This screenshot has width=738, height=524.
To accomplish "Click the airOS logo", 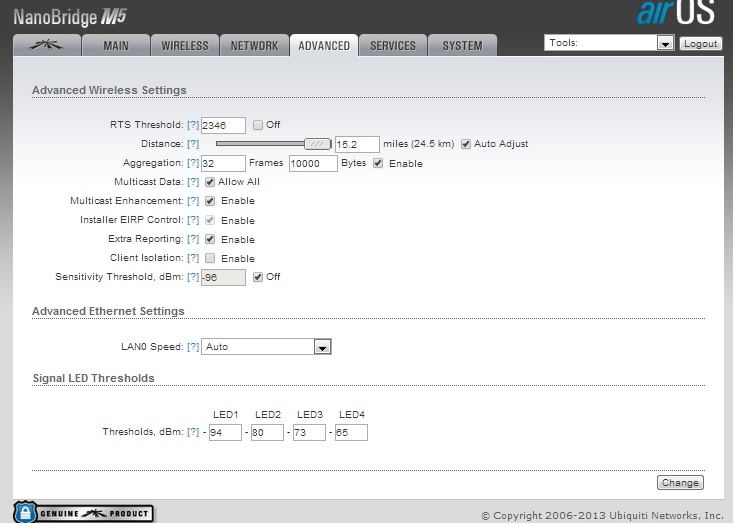I will [676, 12].
